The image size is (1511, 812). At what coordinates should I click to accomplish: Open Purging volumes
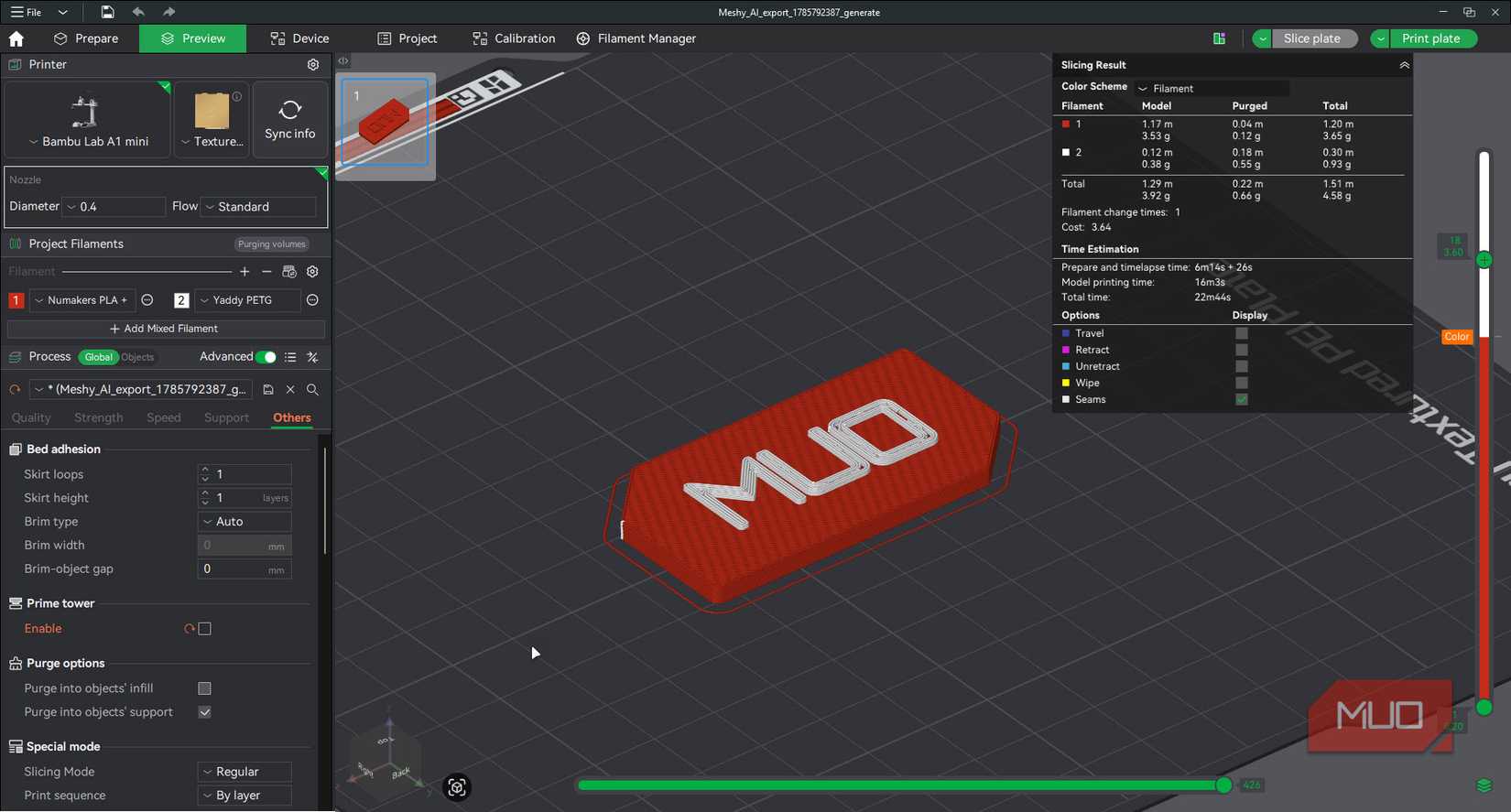tap(272, 244)
